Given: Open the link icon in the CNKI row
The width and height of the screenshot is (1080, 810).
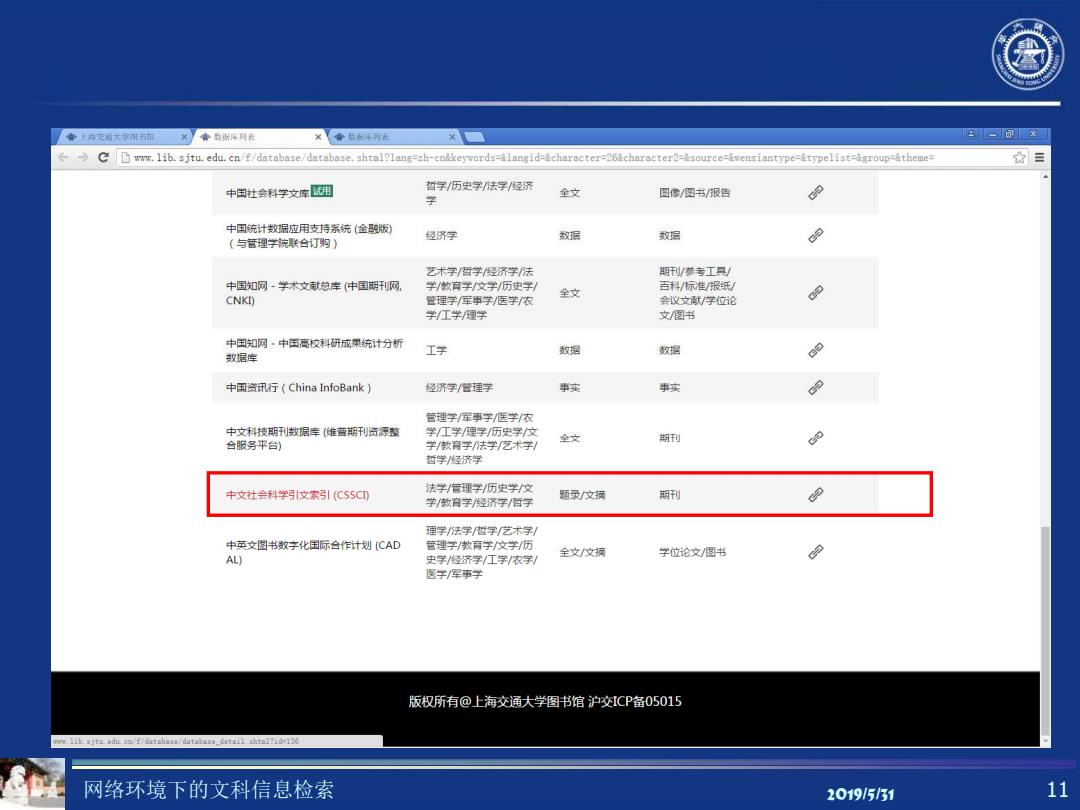Looking at the screenshot, I should pyautogui.click(x=816, y=293).
